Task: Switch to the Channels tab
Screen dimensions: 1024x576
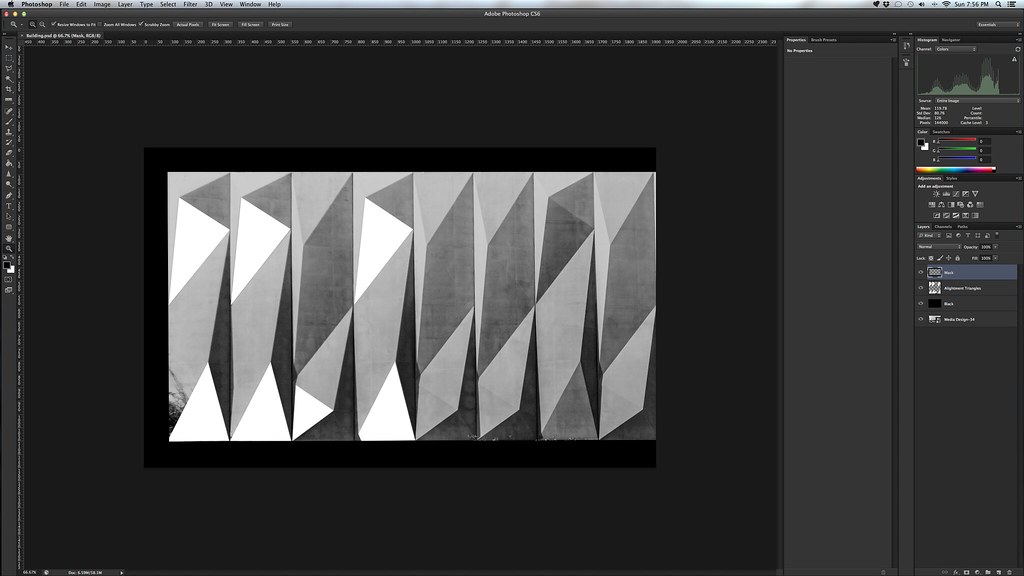Action: click(943, 226)
